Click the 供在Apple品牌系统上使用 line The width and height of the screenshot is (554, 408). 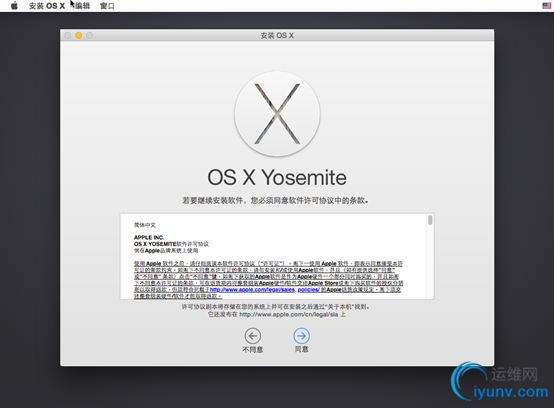click(x=166, y=251)
